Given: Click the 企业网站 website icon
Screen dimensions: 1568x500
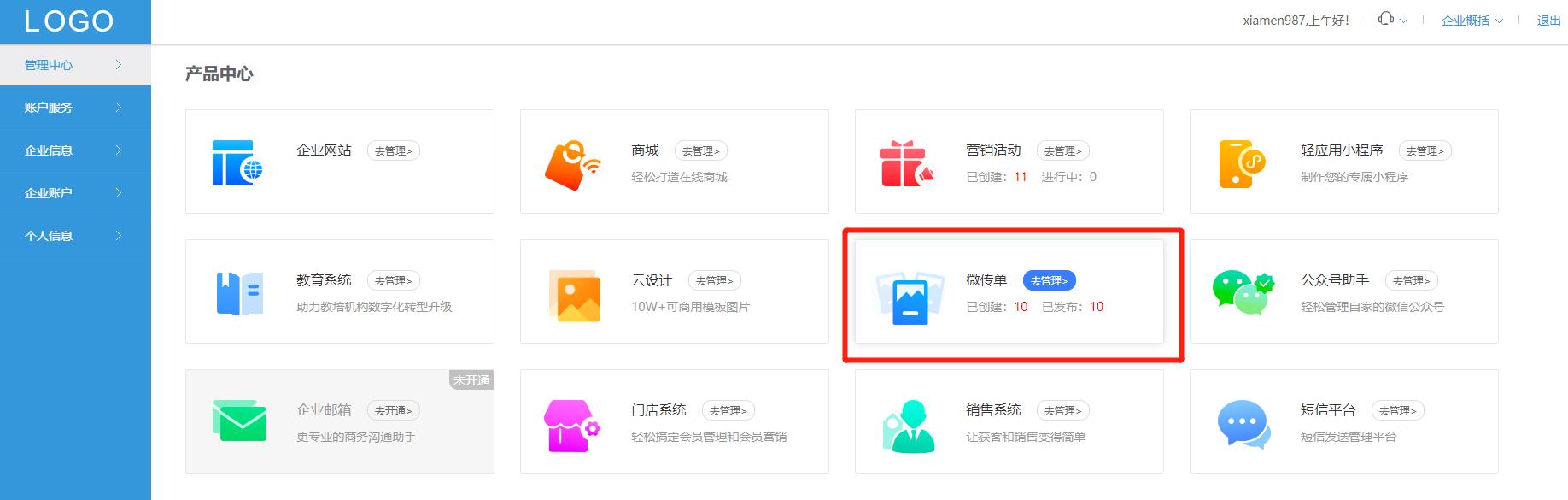Looking at the screenshot, I should coord(237,162).
